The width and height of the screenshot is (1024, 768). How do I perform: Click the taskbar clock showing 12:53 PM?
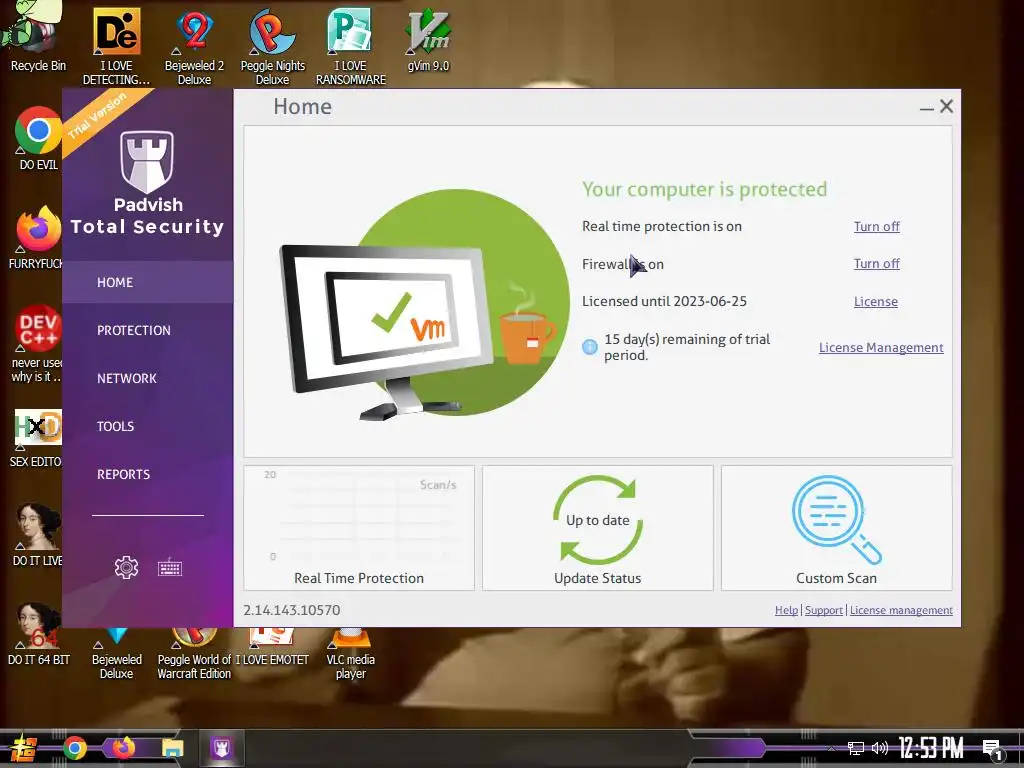point(931,748)
